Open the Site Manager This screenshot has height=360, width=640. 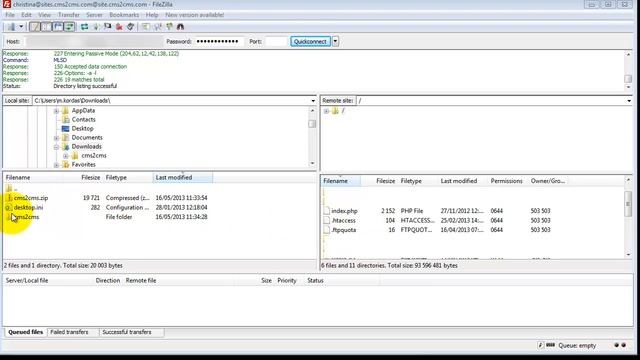[11, 27]
